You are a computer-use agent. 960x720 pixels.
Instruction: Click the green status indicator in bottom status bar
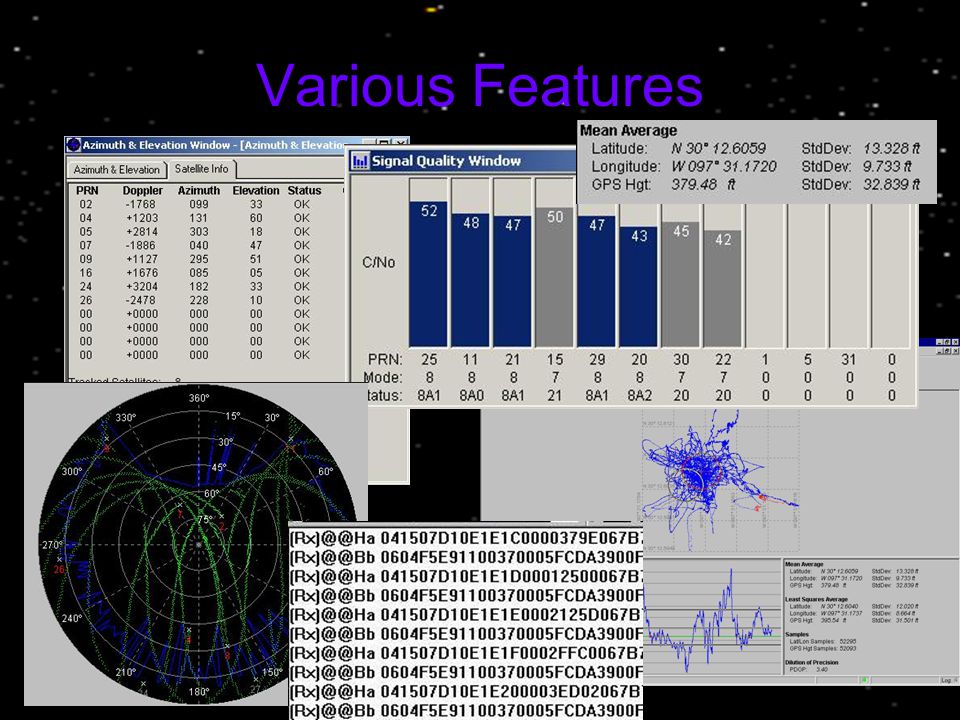(x=864, y=680)
